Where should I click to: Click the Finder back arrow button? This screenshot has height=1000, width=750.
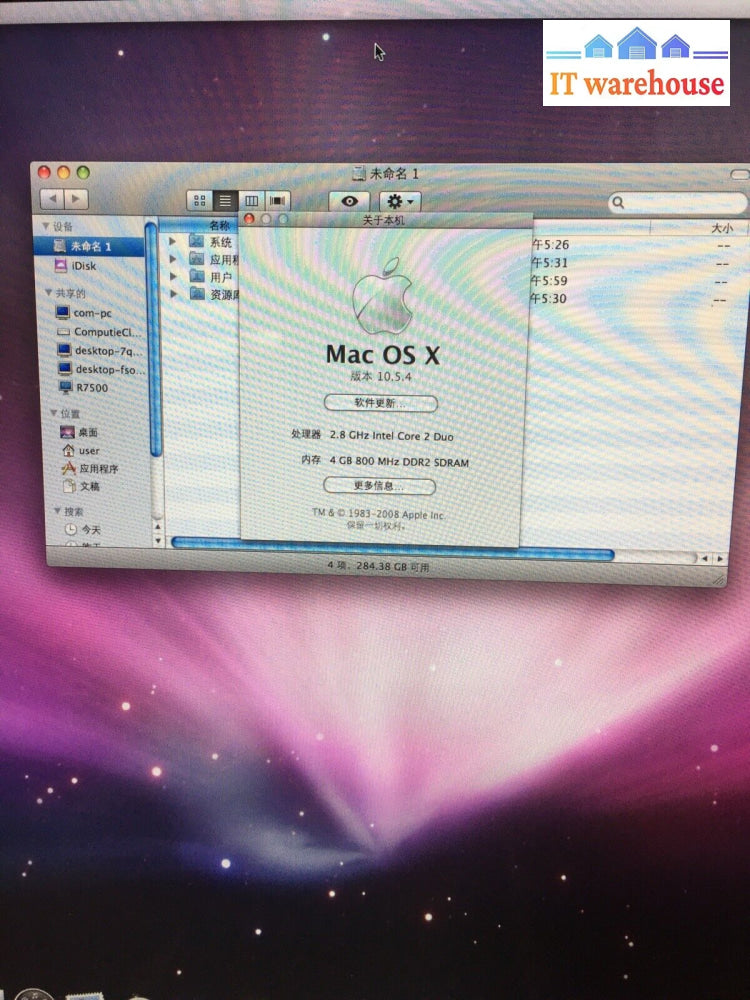click(52, 200)
